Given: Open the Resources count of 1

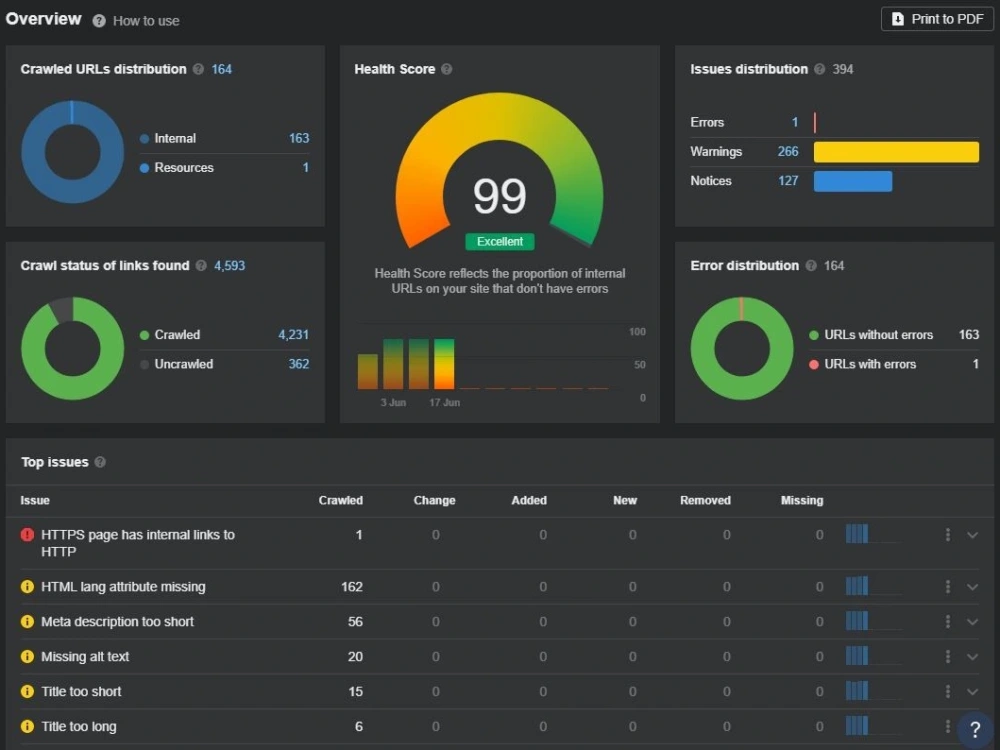Looking at the screenshot, I should [305, 168].
